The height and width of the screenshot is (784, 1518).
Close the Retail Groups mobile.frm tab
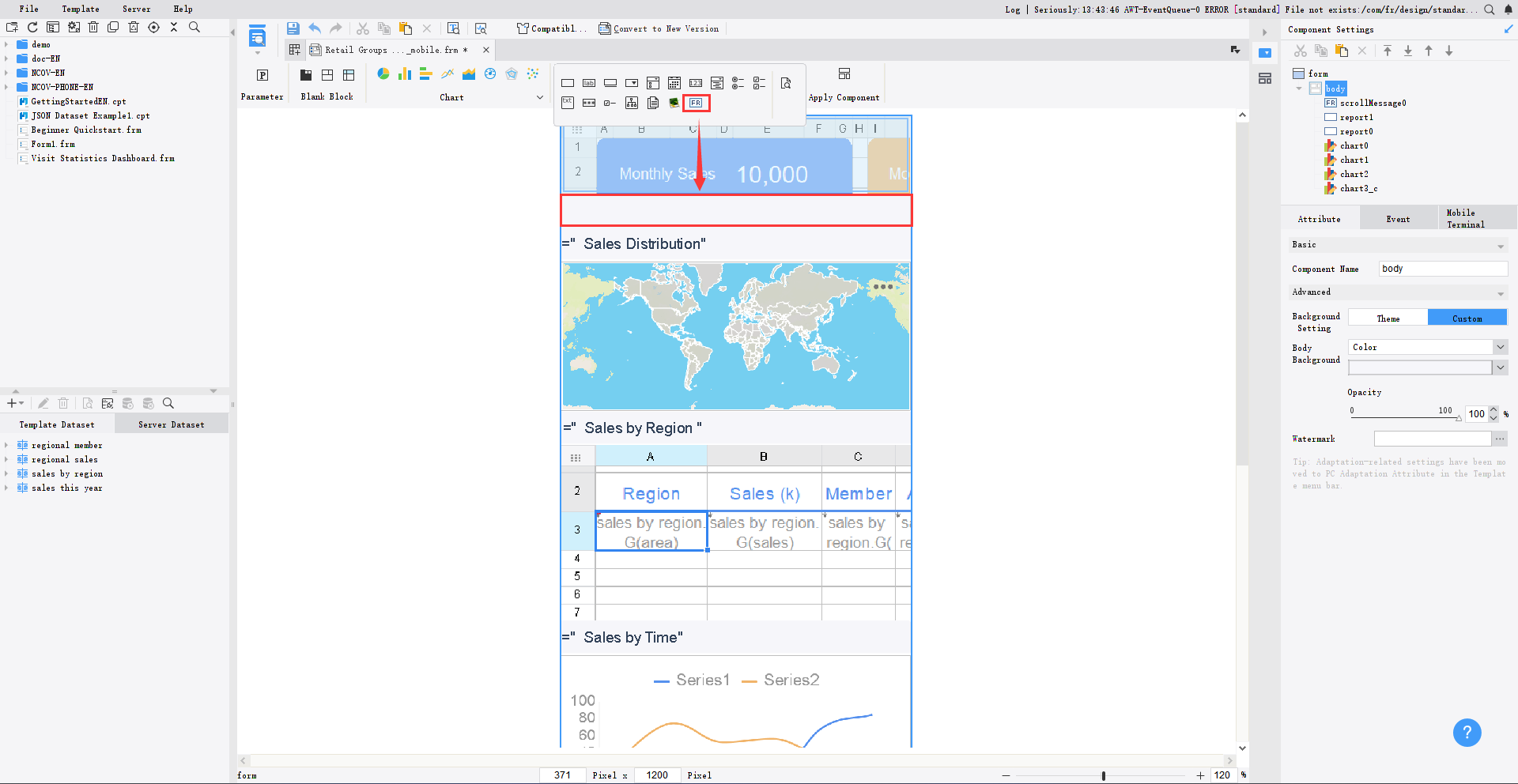pyautogui.click(x=486, y=50)
